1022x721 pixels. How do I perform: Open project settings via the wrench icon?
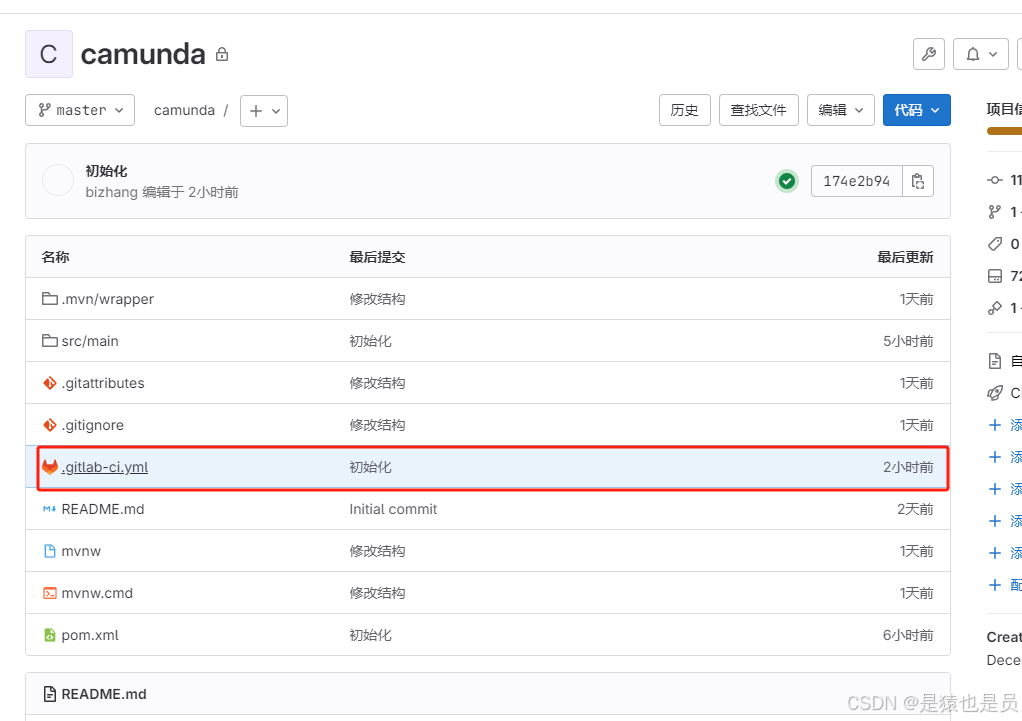pos(928,54)
